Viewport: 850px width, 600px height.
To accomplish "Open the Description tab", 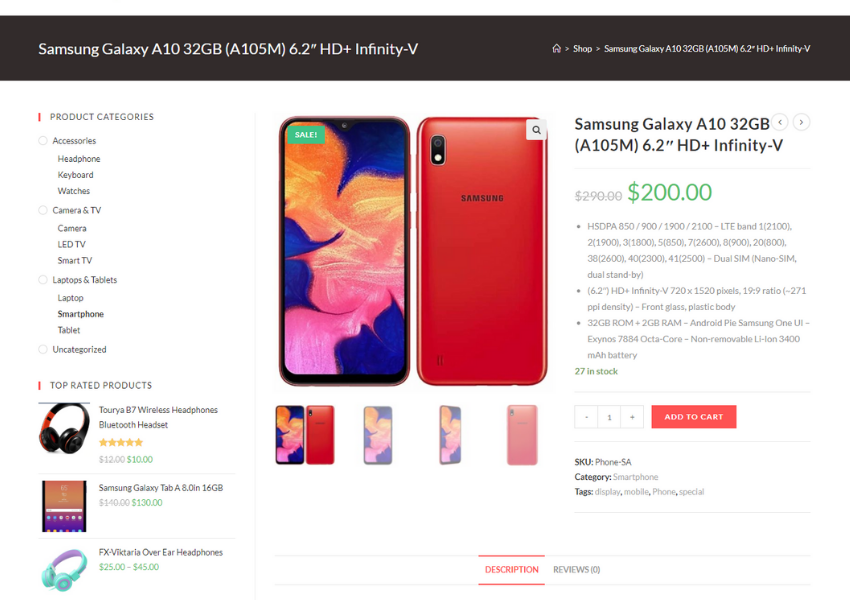I will pos(511,570).
